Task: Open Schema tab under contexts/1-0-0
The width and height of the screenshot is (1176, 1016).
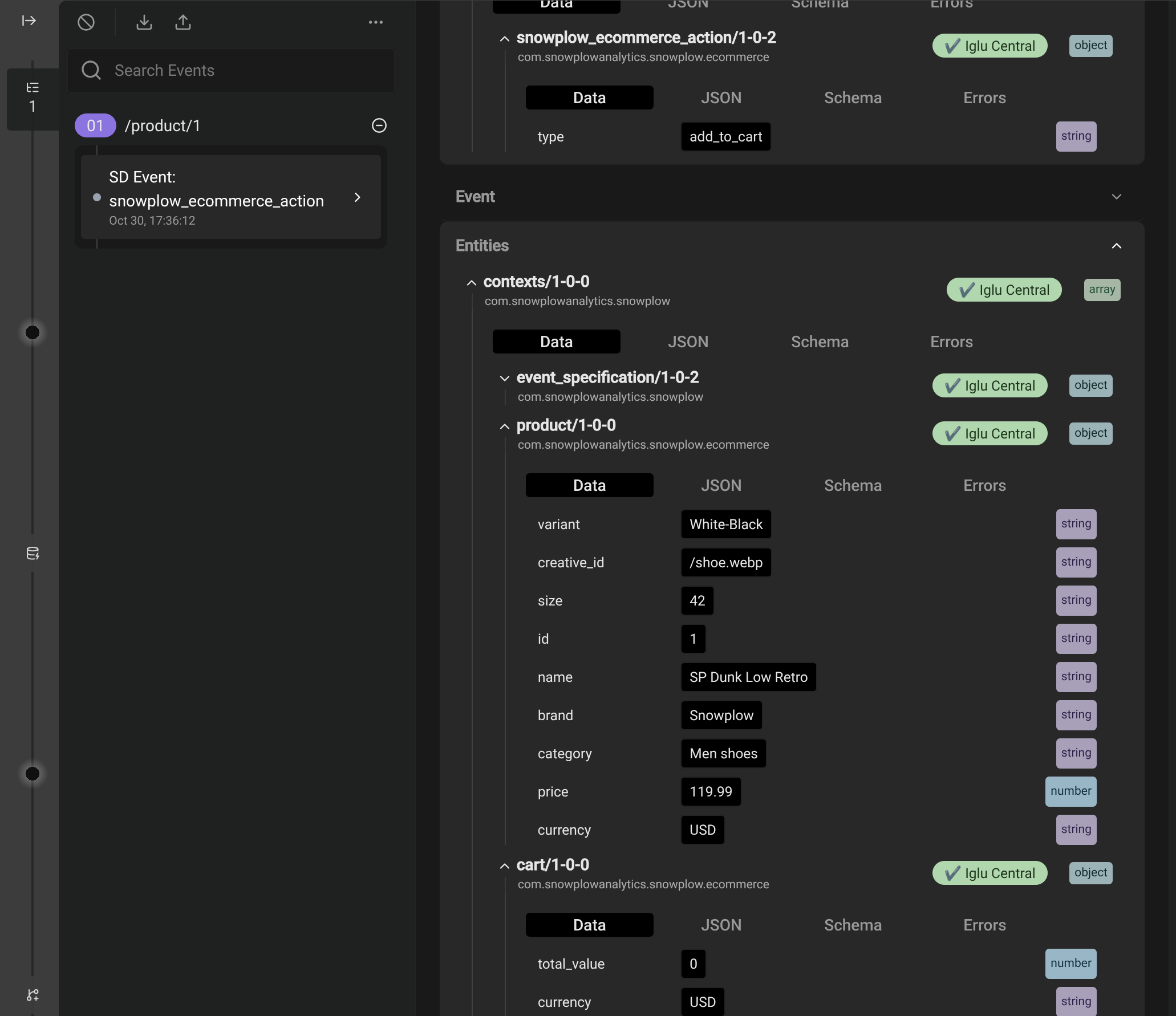Action: 820,342
